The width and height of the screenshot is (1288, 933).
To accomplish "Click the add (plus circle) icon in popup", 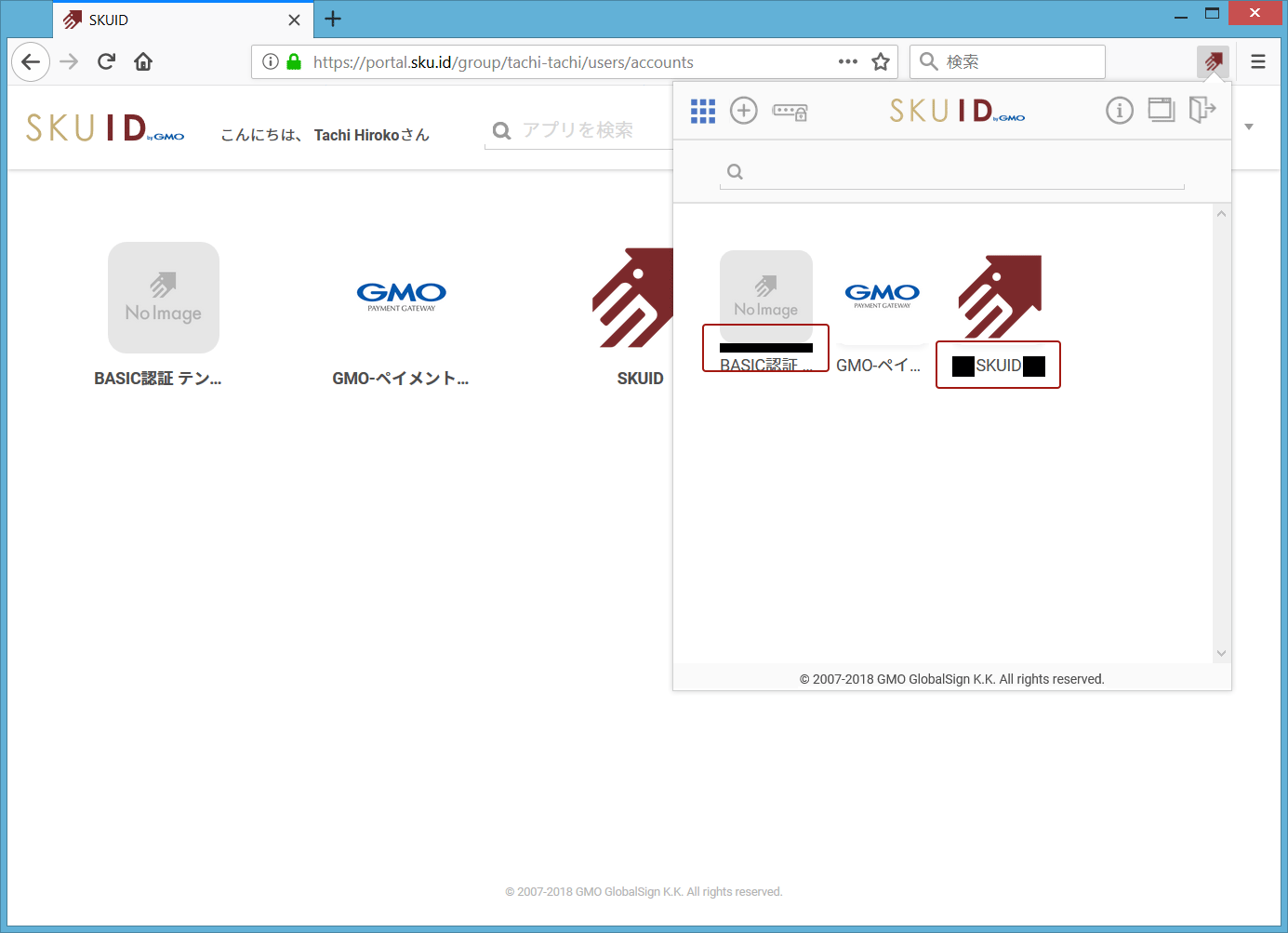I will 744,112.
